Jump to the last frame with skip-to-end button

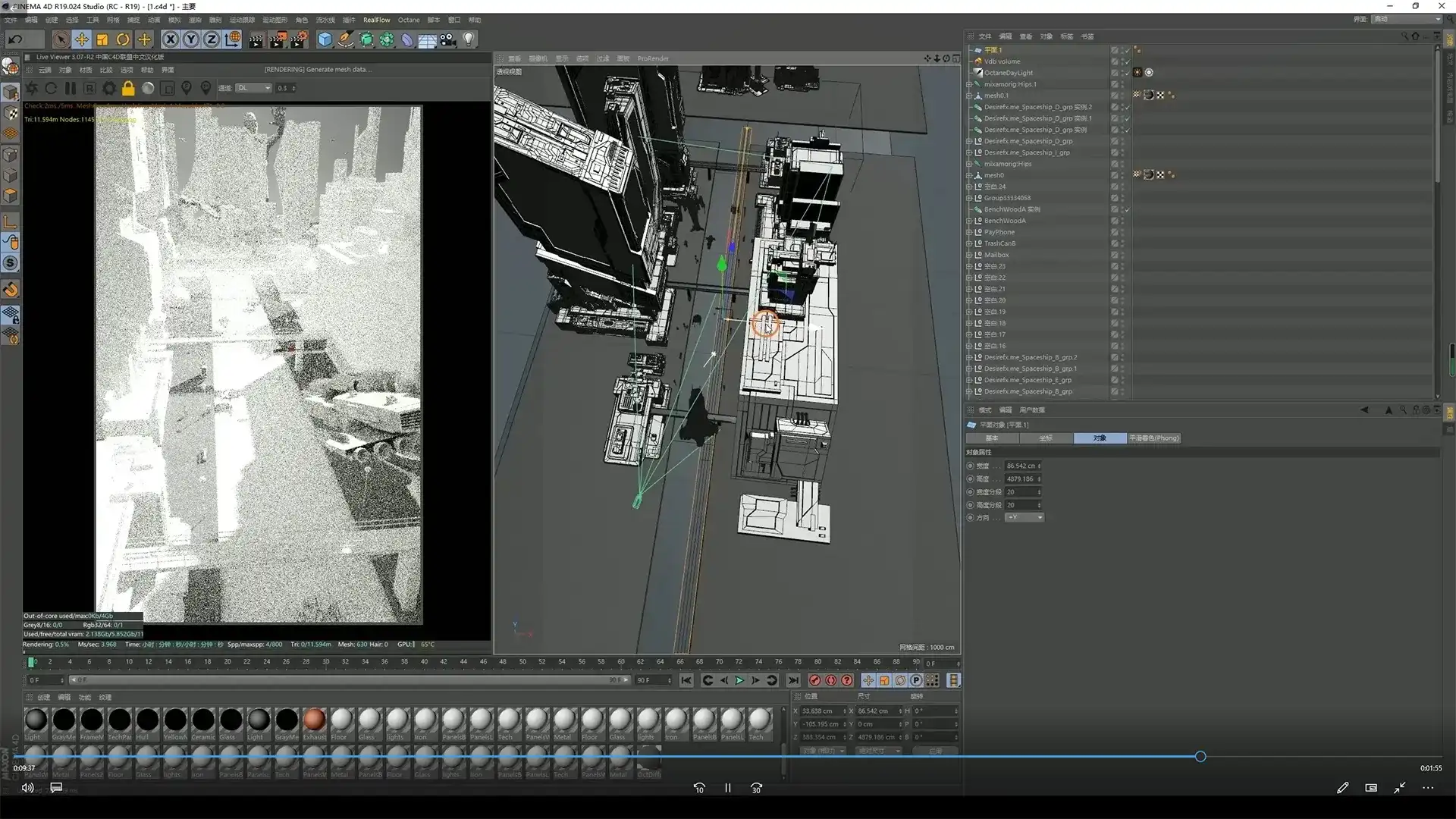coord(793,680)
